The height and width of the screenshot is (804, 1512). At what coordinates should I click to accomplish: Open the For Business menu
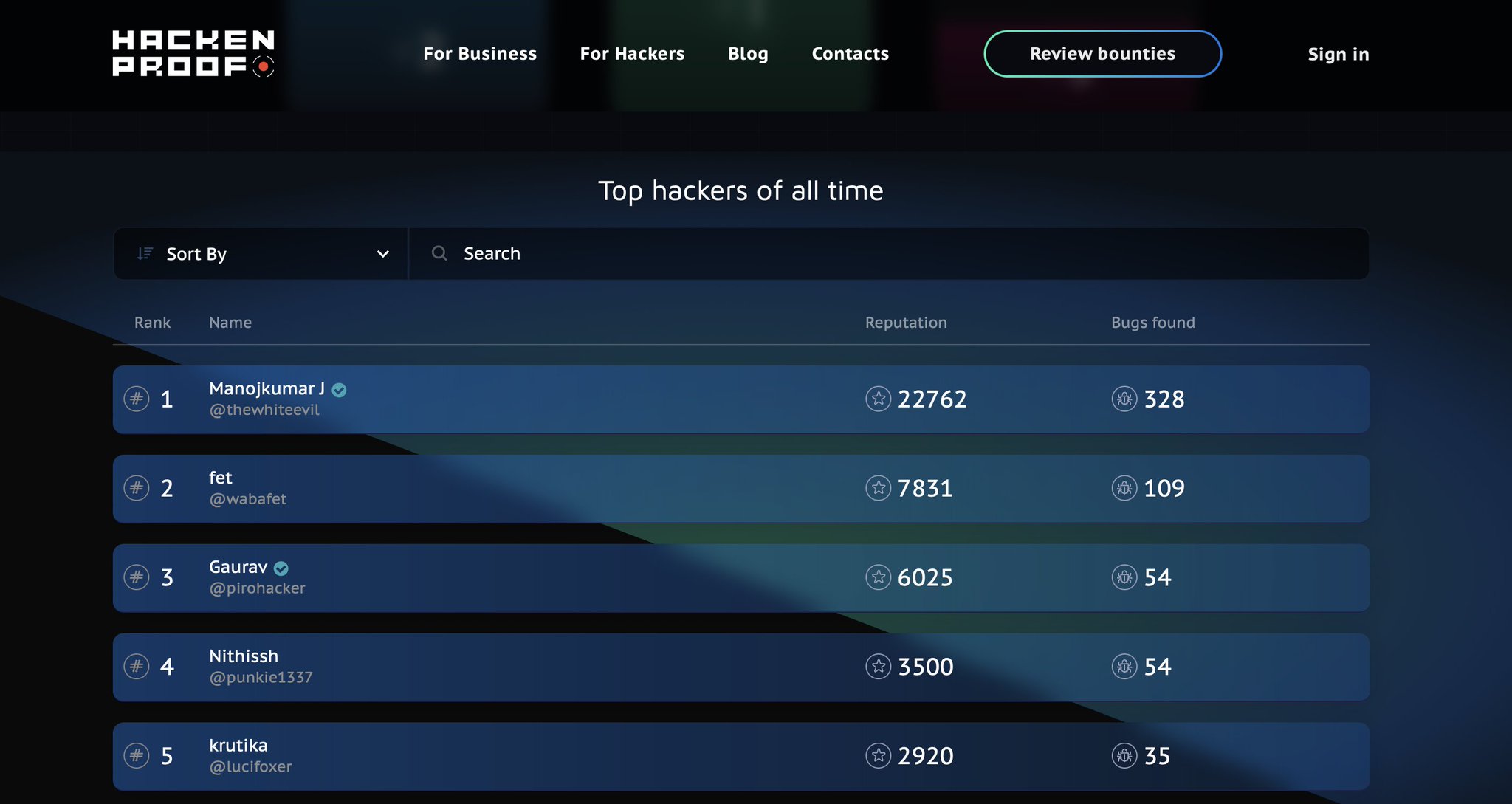pyautogui.click(x=480, y=53)
